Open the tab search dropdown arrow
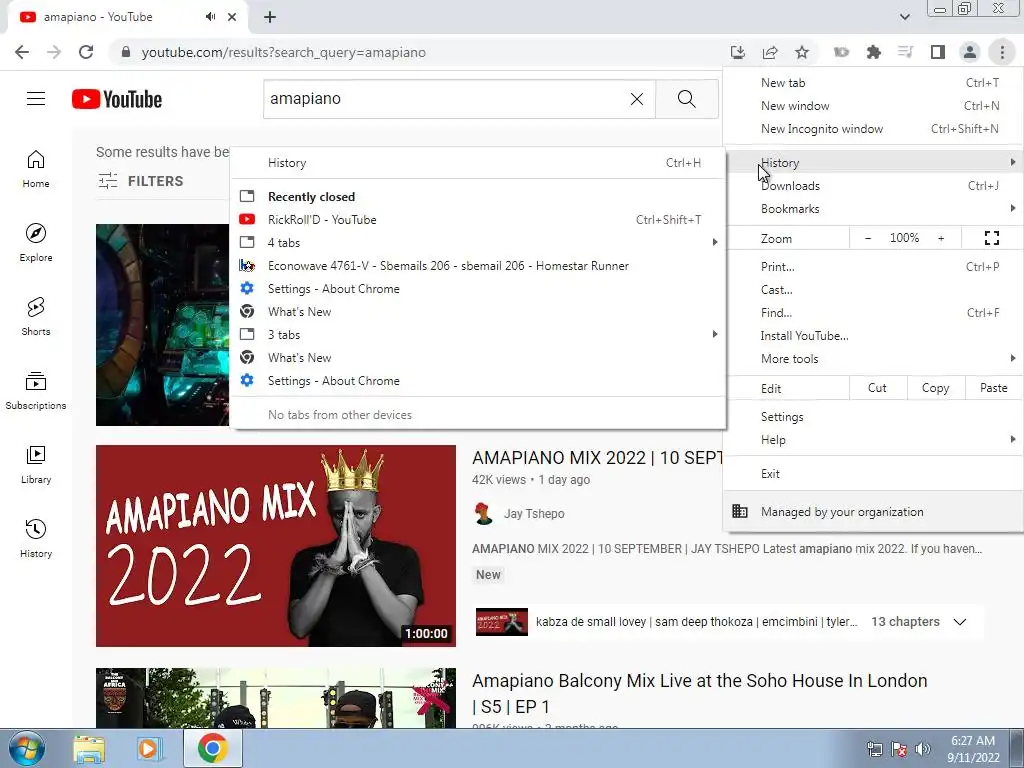This screenshot has height=768, width=1024. tap(904, 17)
